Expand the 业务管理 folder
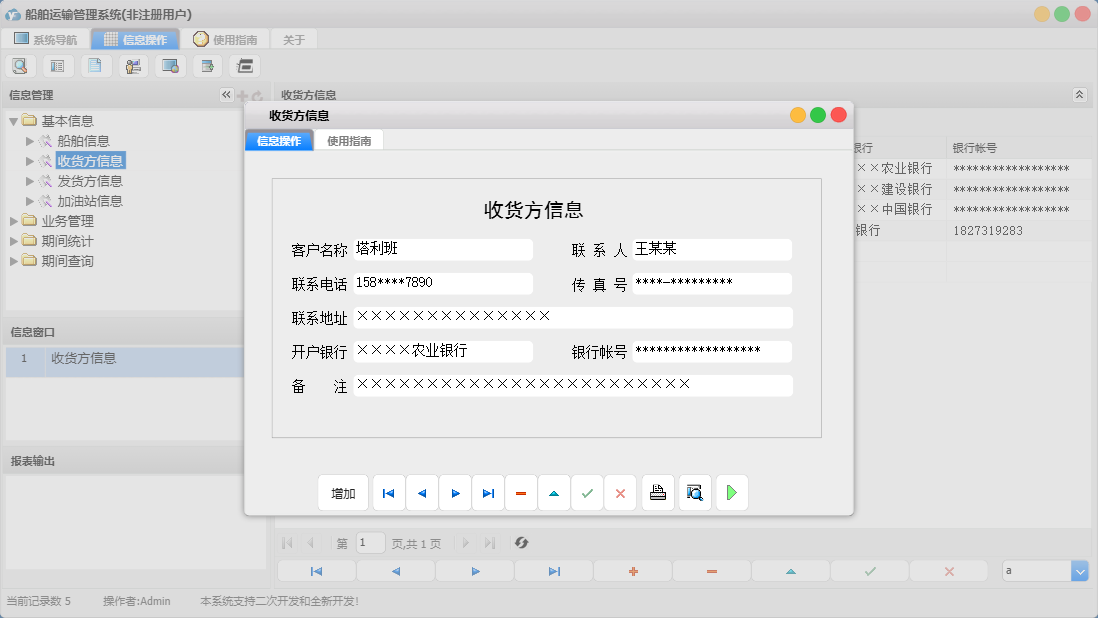The width and height of the screenshot is (1098, 618). pyautogui.click(x=13, y=222)
